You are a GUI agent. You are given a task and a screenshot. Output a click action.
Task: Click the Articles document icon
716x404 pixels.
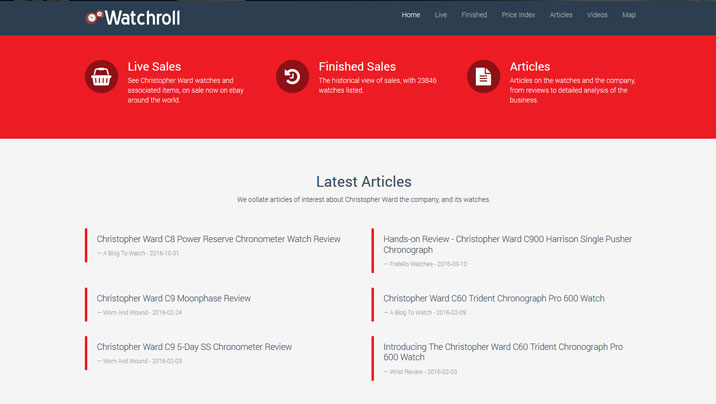pos(484,77)
